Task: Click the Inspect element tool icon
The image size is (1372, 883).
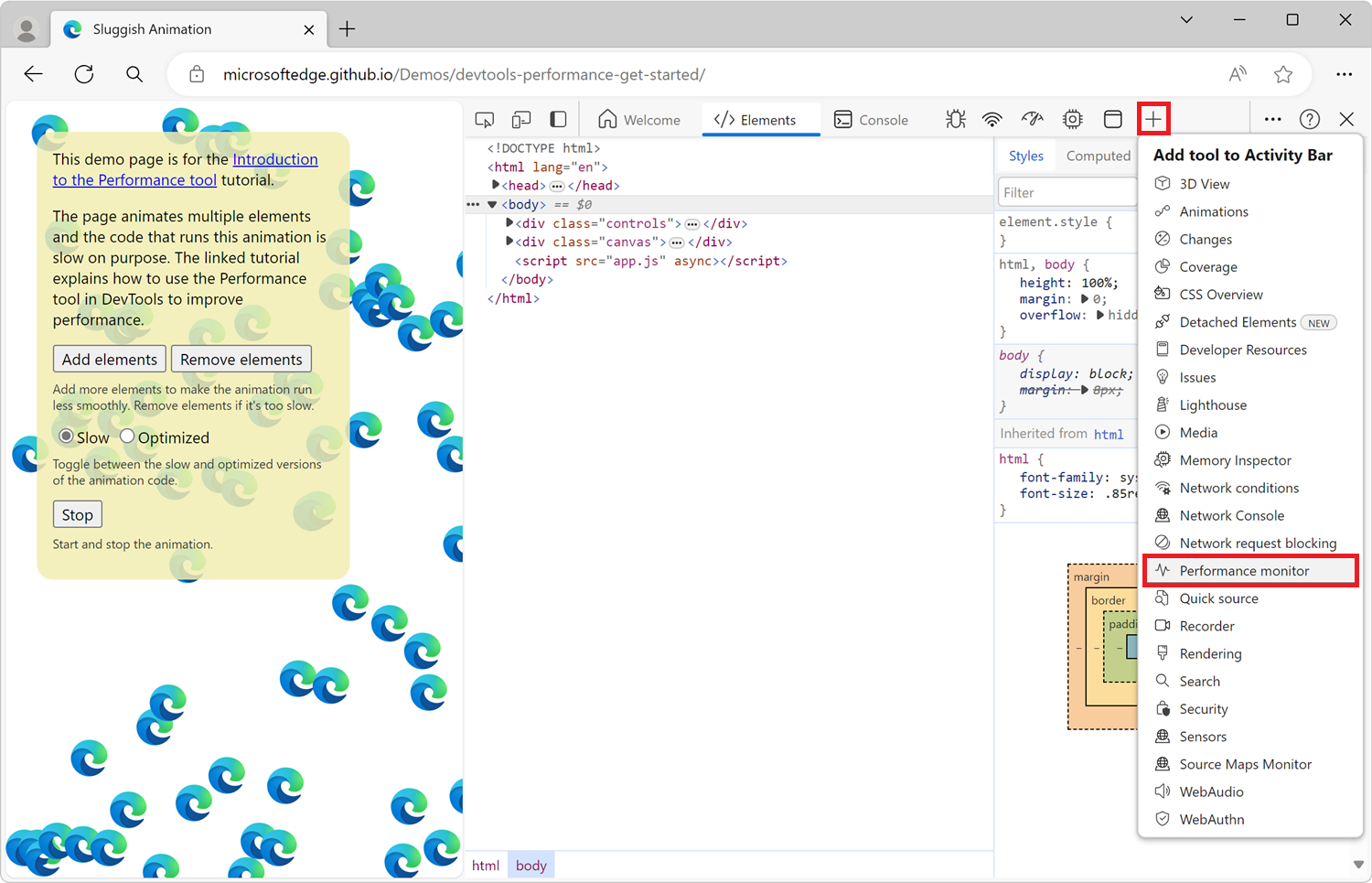Action: coord(485,120)
